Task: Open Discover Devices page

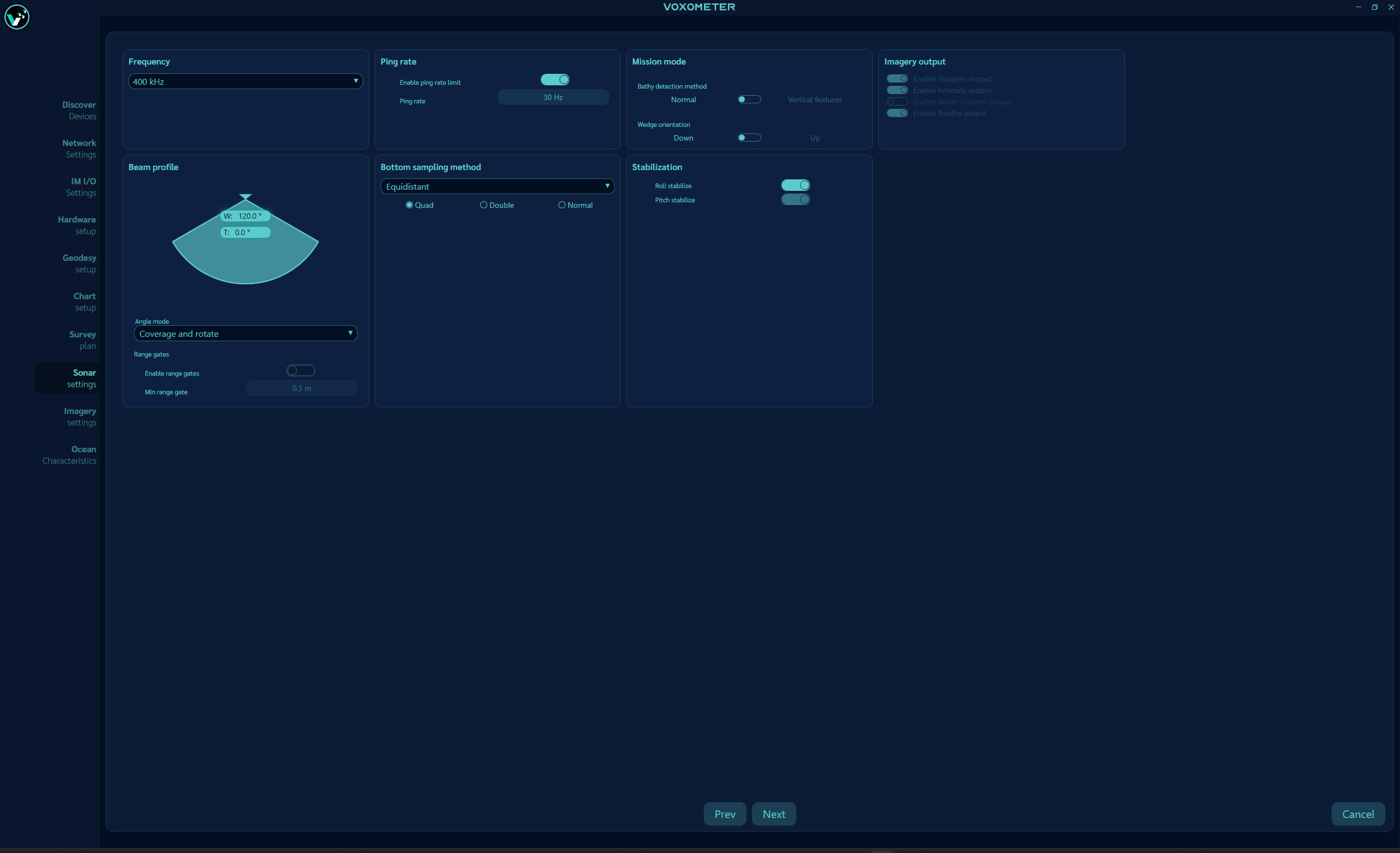Action: (79, 110)
